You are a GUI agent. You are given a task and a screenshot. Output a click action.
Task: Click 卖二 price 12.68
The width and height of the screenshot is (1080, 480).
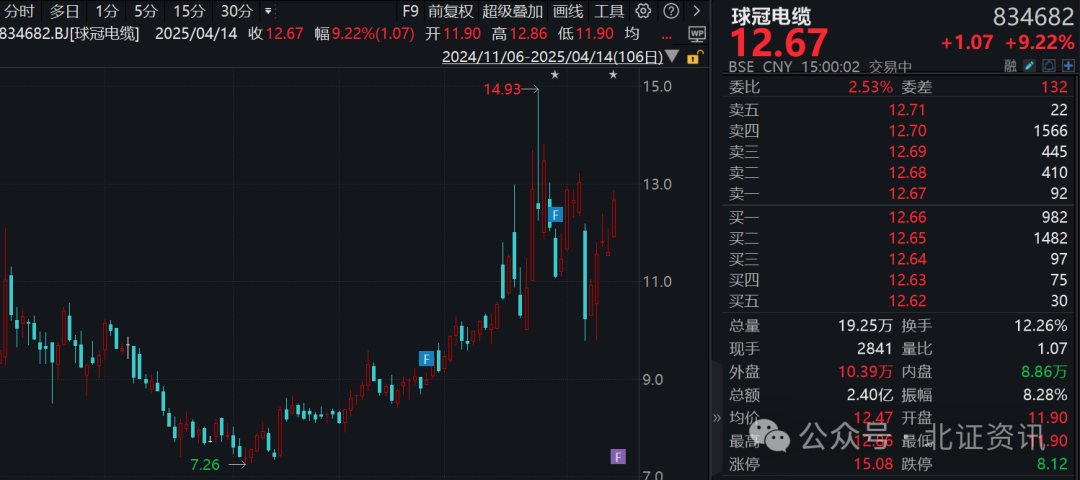coord(907,172)
